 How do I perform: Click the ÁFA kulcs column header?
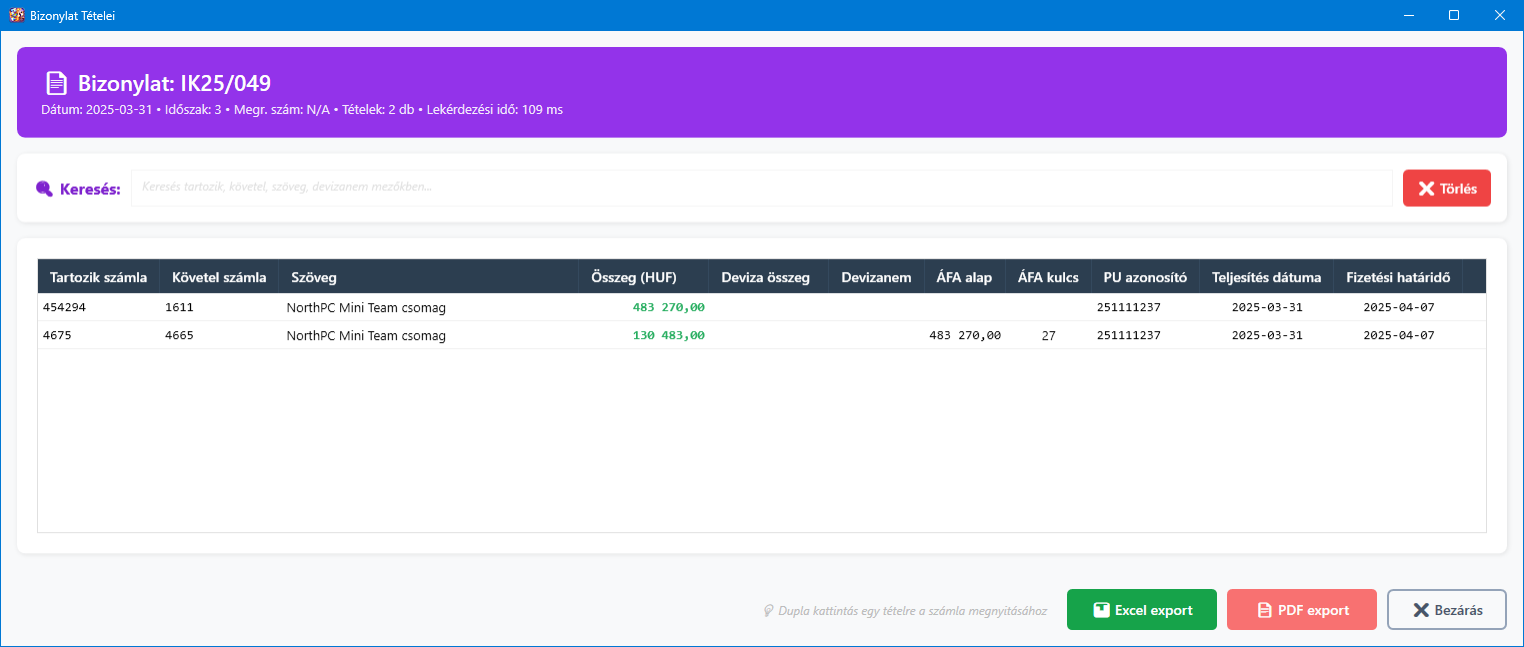pos(1047,277)
